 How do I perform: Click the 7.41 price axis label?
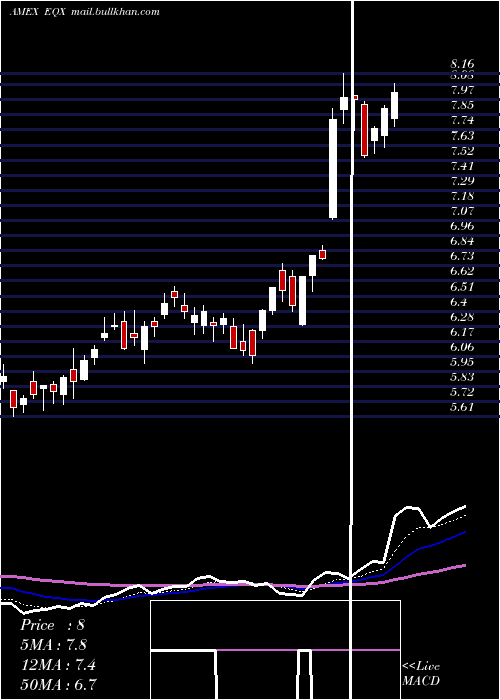[x=462, y=166]
